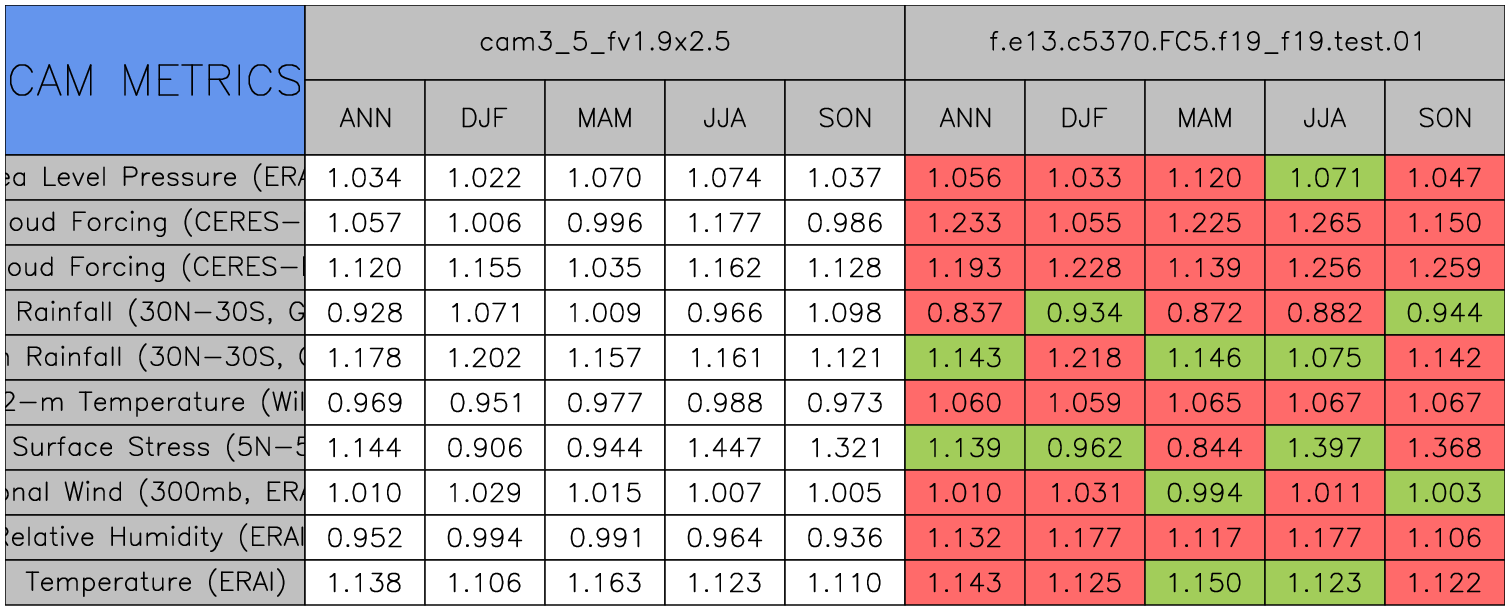Click JJA header under f.e13.c5370 test case
Viewport: 1510px width, 611px height.
click(x=1325, y=118)
